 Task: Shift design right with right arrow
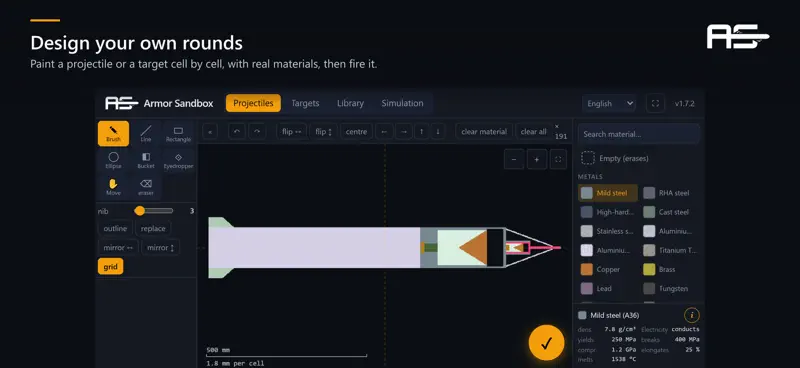coord(403,132)
